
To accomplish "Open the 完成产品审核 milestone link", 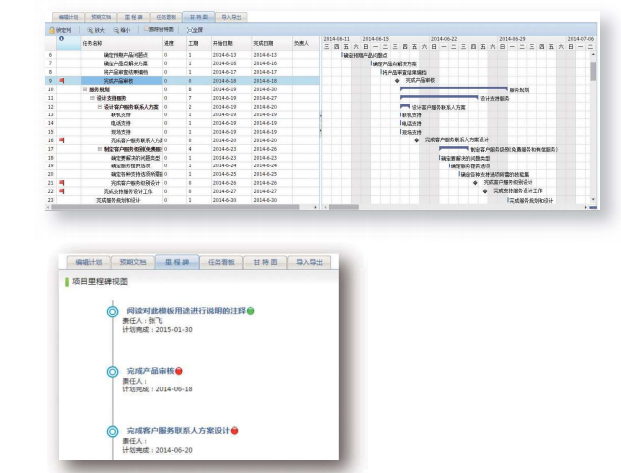I will tap(152, 371).
